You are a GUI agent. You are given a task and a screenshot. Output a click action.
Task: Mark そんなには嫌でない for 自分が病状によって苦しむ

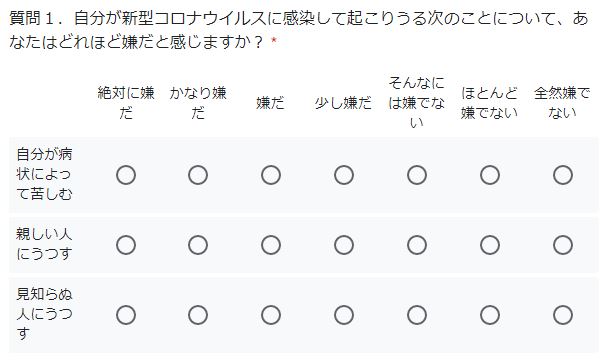coord(417,175)
